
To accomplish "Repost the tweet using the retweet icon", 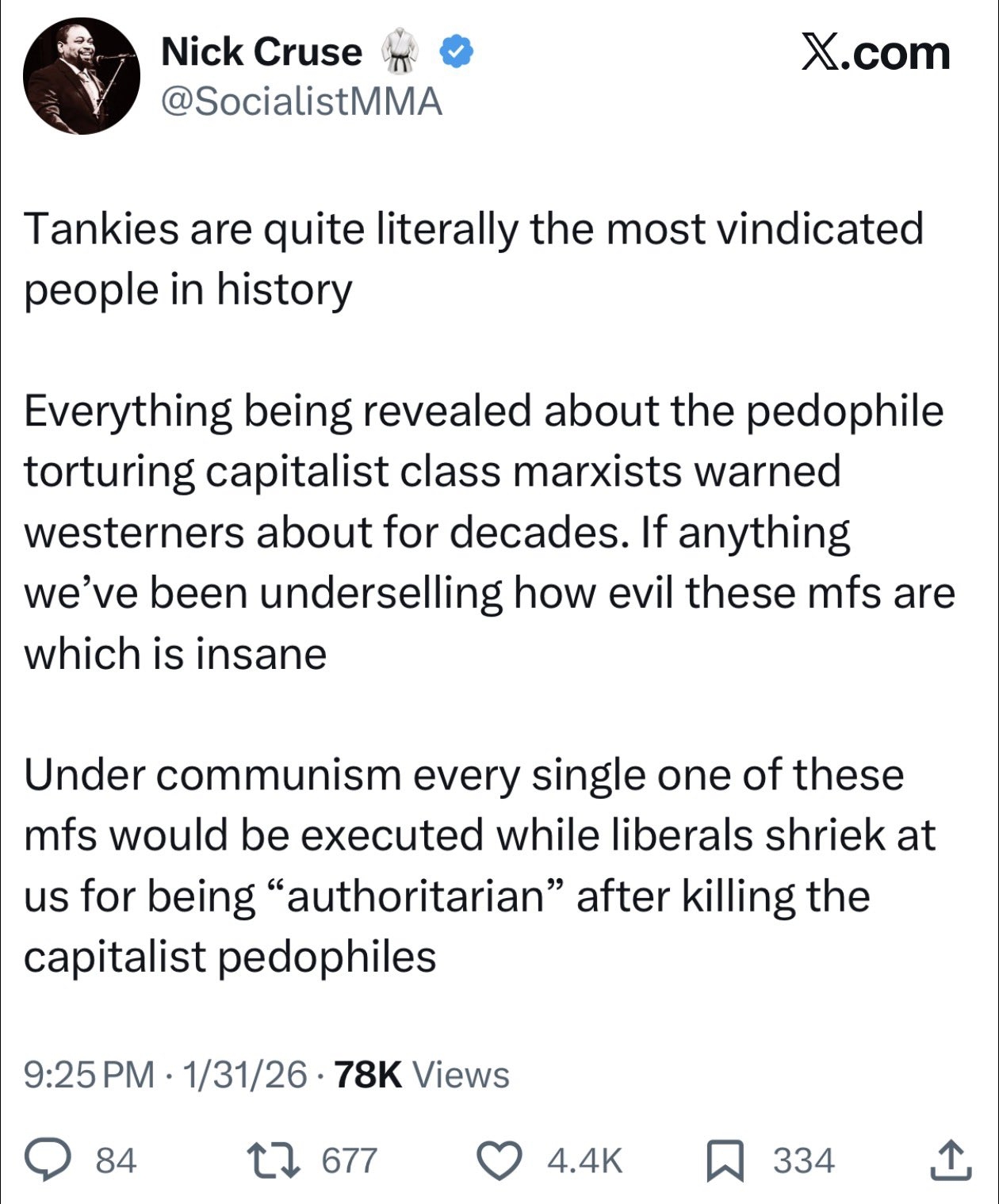I will click(273, 1160).
